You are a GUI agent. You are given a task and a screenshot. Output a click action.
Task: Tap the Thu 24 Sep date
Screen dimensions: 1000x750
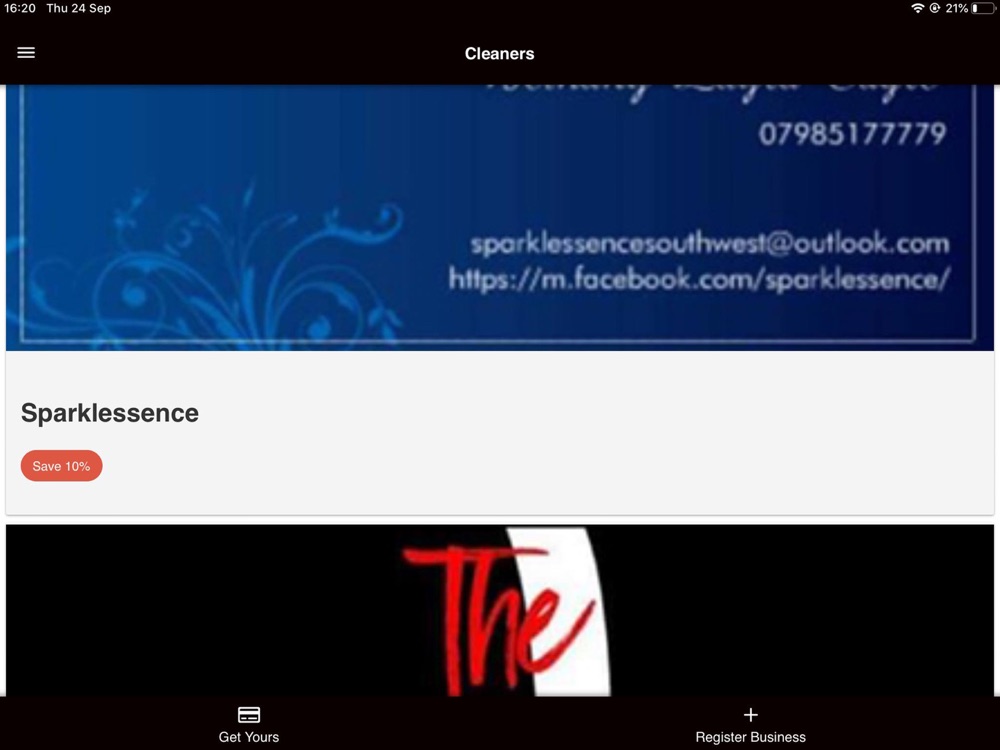(x=78, y=8)
